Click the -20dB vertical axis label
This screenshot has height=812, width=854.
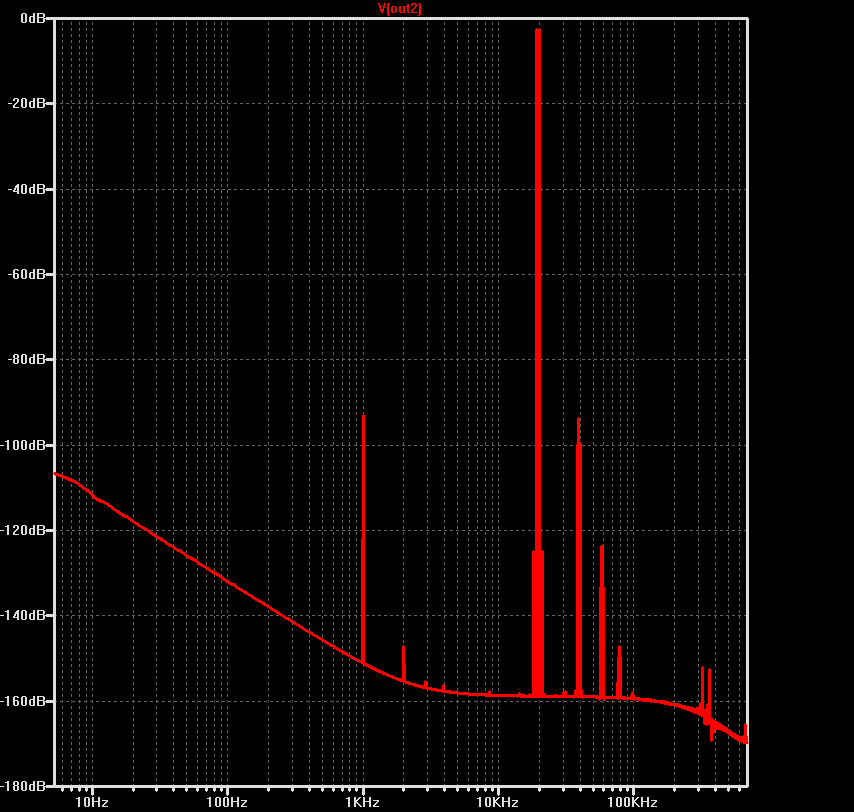[x=26, y=103]
